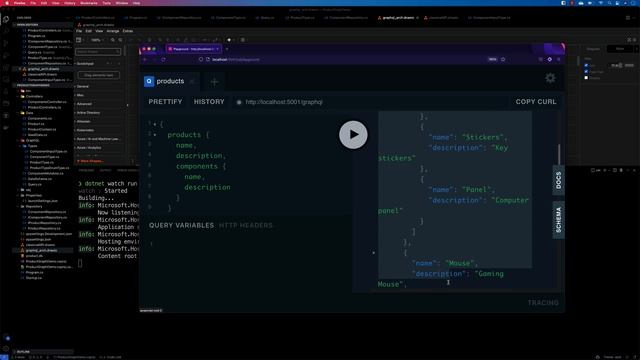The height and width of the screenshot is (360, 640).
Task: Collapse the products field in query editor
Action: 155,135
